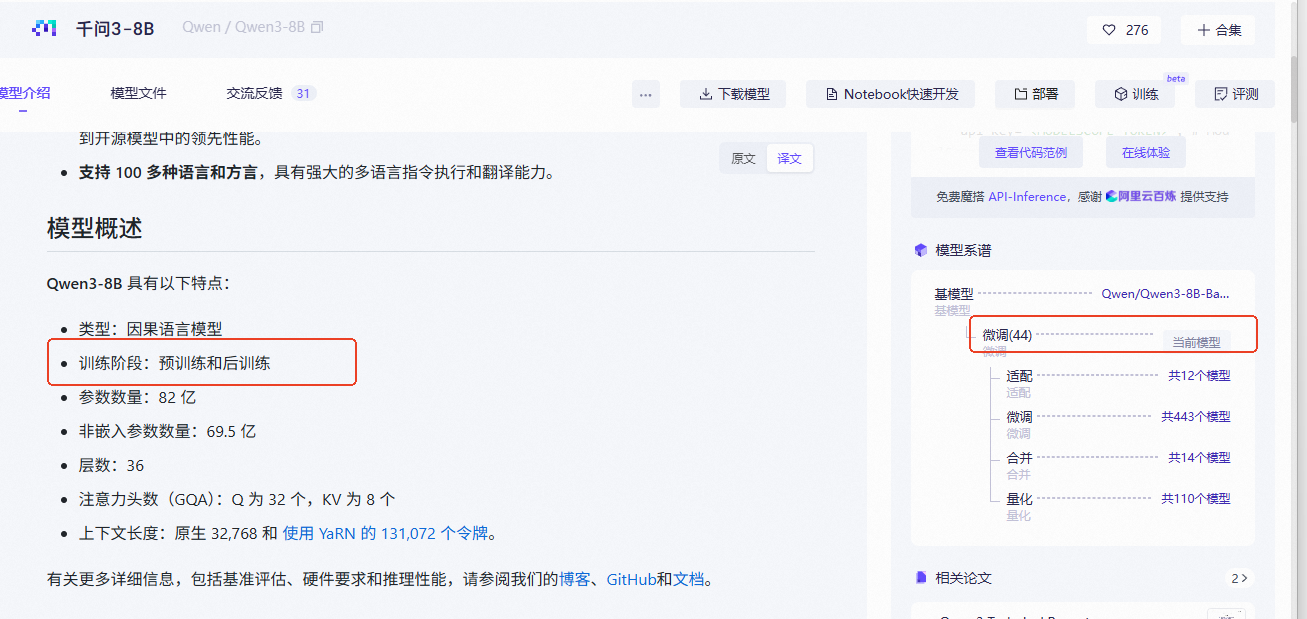Open 共110个模型 under 量化

[x=1195, y=499]
